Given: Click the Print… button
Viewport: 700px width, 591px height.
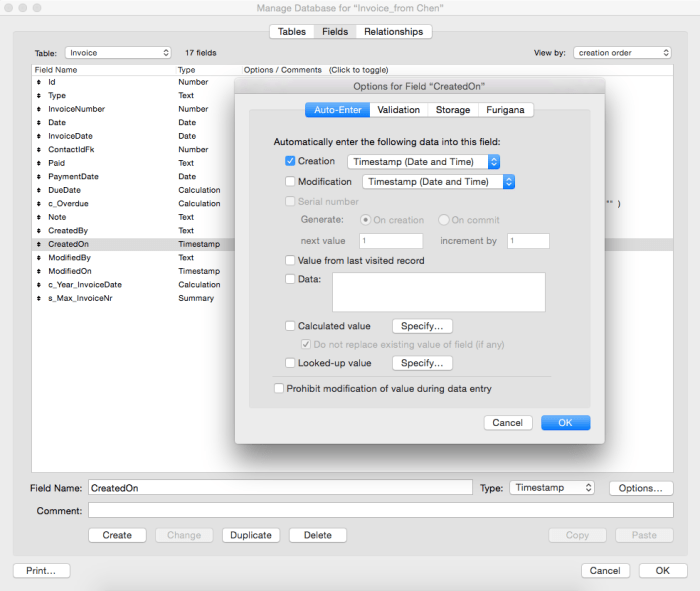Looking at the screenshot, I should (41, 571).
